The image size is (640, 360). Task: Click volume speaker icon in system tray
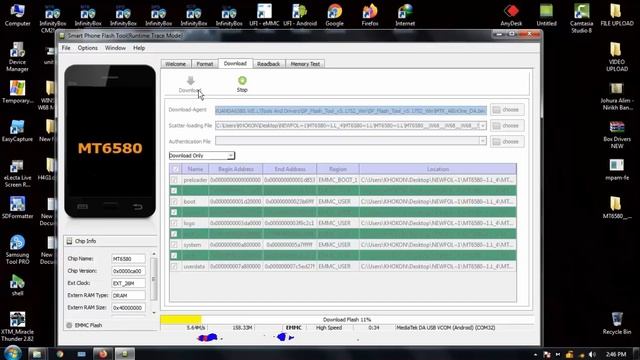[x=592, y=354]
